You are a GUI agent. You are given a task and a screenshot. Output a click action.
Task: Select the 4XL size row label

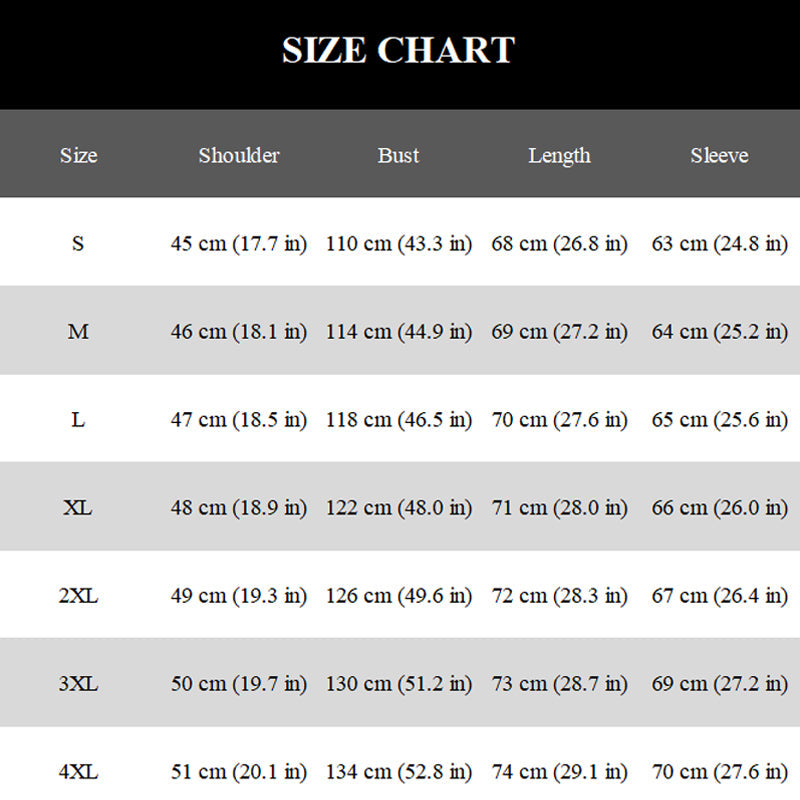(78, 772)
